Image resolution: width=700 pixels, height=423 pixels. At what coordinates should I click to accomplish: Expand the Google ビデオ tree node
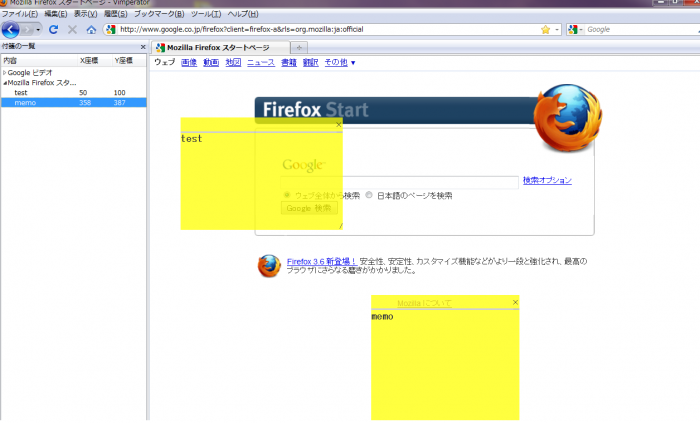click(x=4, y=72)
